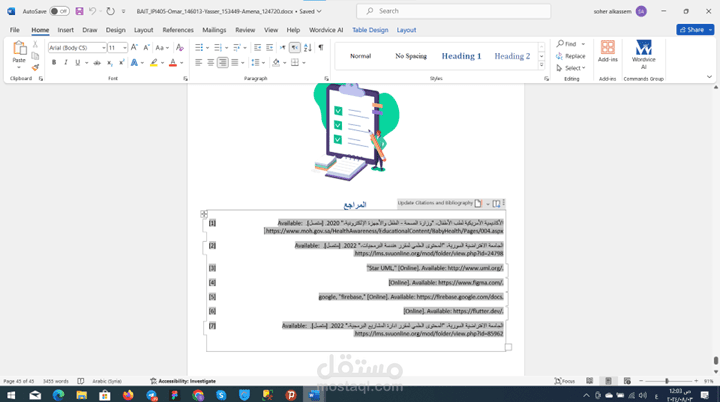Click the Share button

pyautogui.click(x=692, y=30)
